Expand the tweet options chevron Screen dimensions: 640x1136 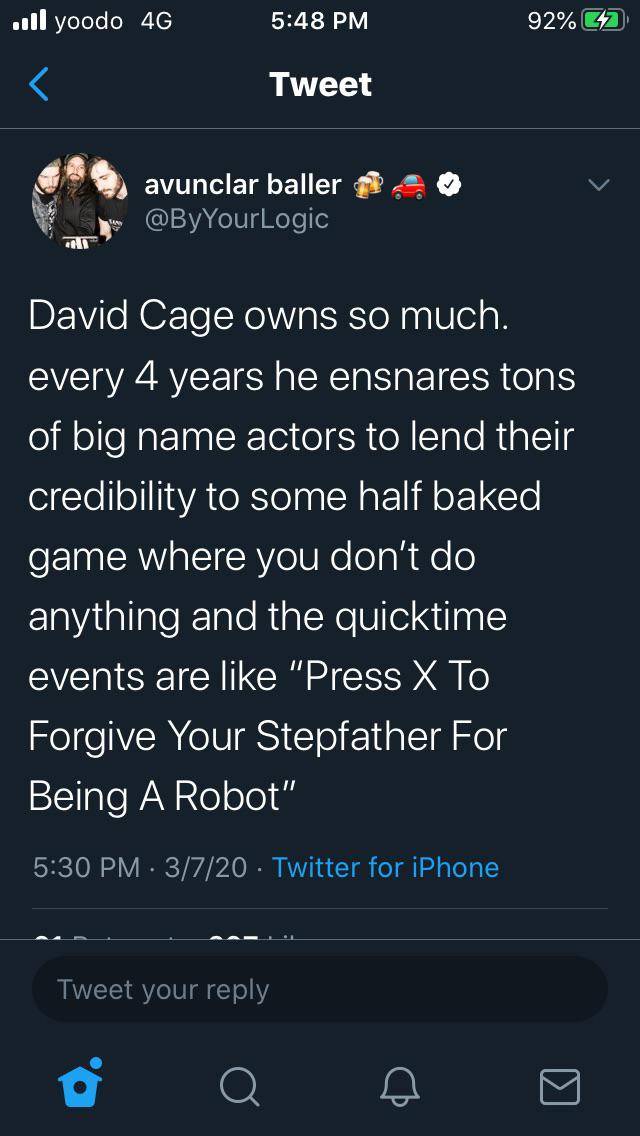pyautogui.click(x=597, y=184)
